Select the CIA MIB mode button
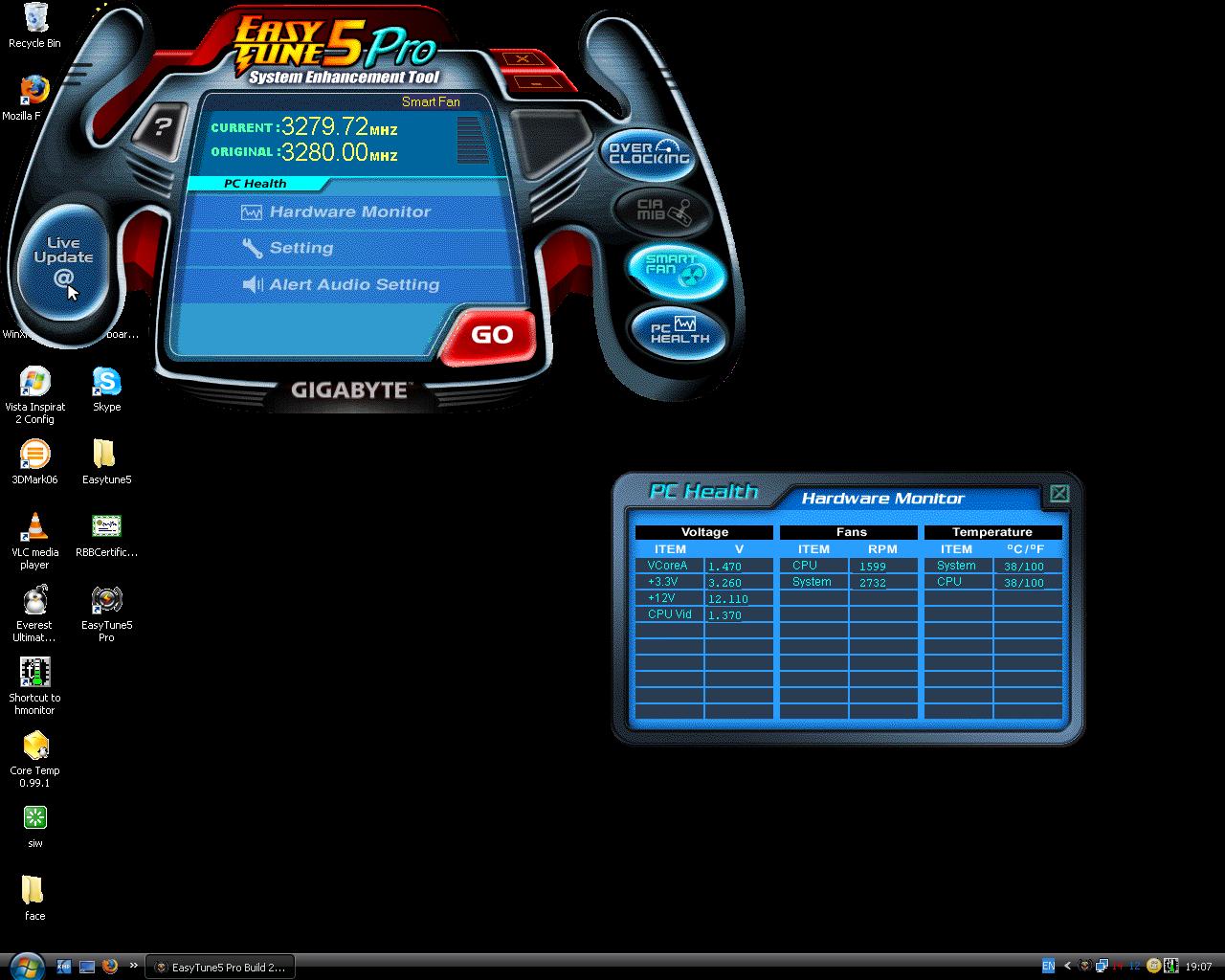1225x980 pixels. (x=662, y=211)
